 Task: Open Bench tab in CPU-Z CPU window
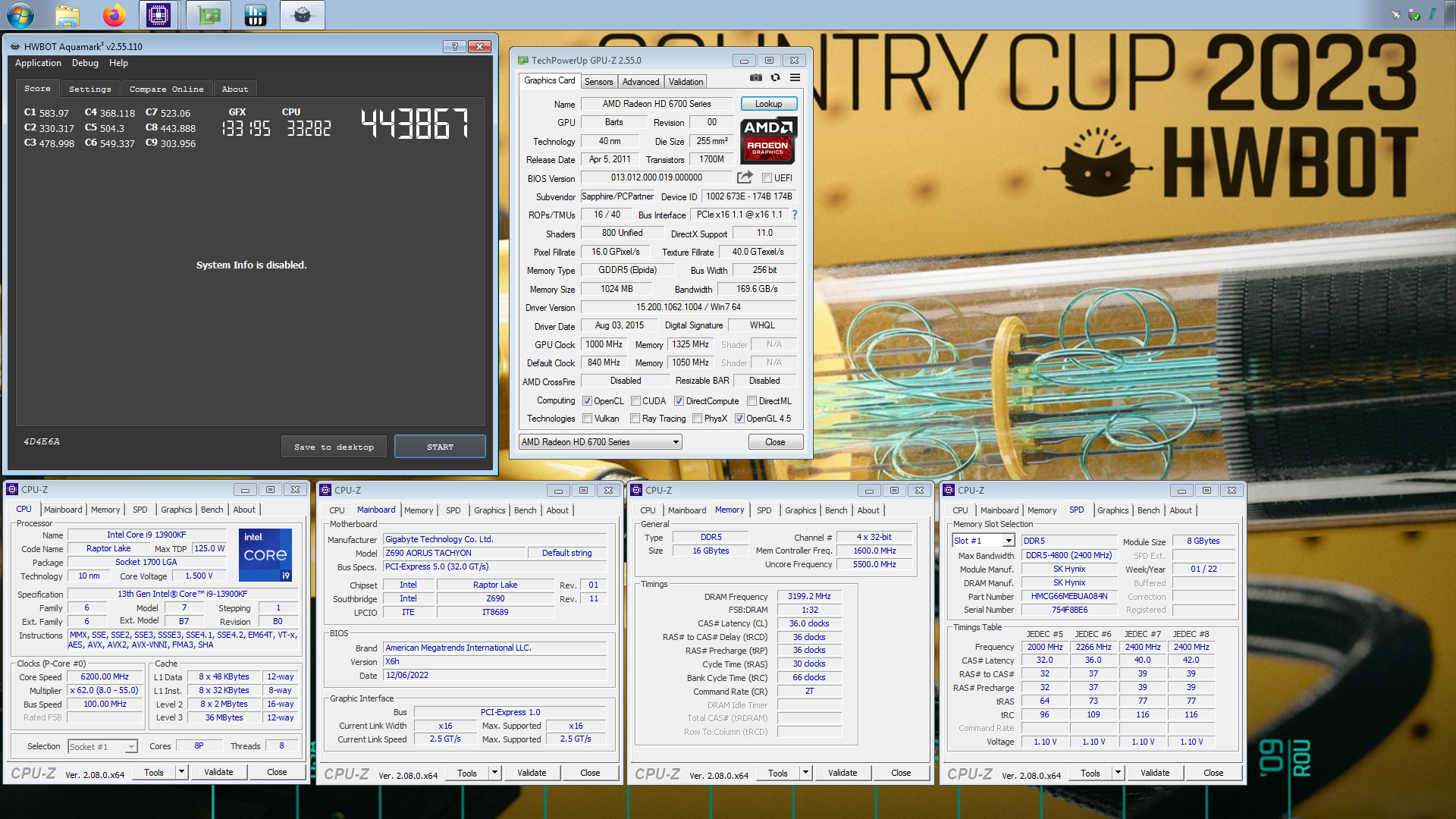coord(212,510)
